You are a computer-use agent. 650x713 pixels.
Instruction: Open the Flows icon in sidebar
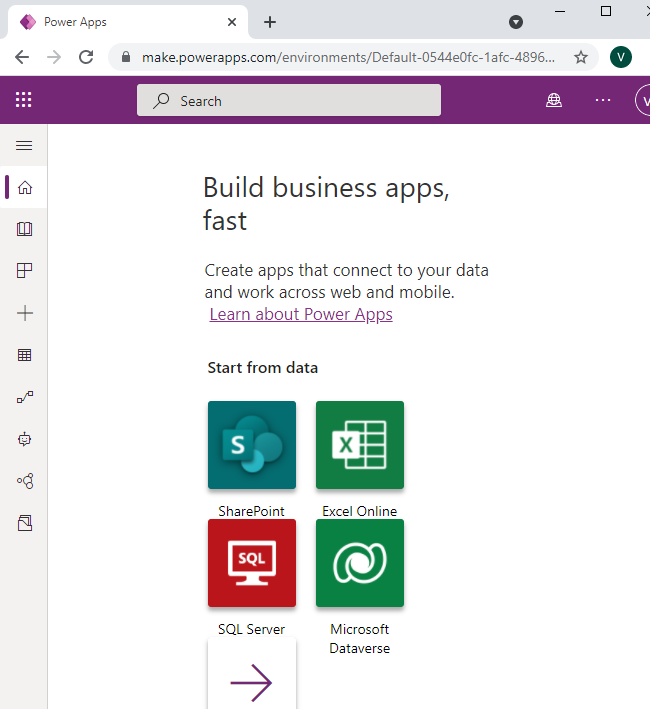[25, 397]
